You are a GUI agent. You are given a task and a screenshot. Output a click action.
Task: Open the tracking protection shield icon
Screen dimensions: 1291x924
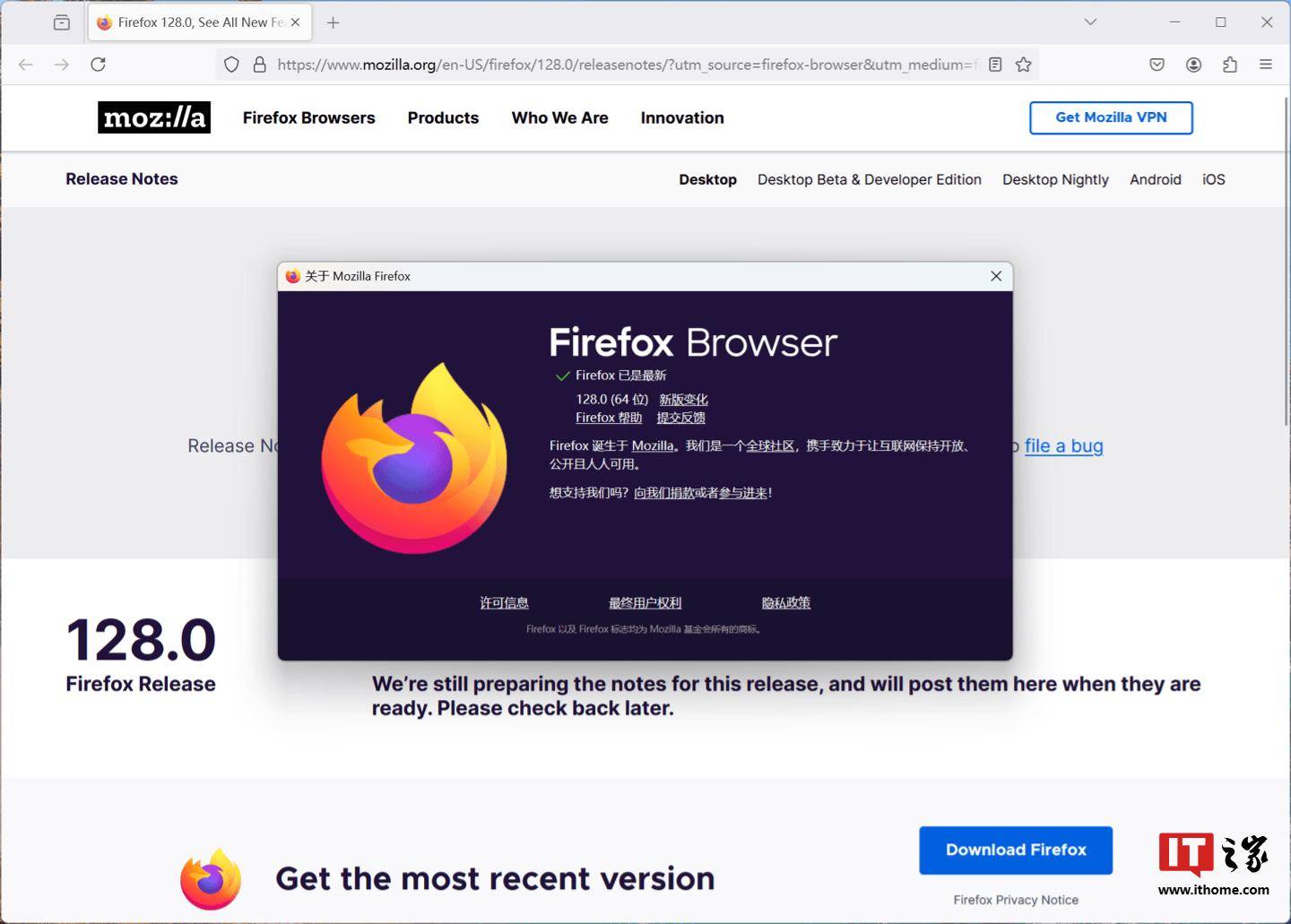[231, 65]
